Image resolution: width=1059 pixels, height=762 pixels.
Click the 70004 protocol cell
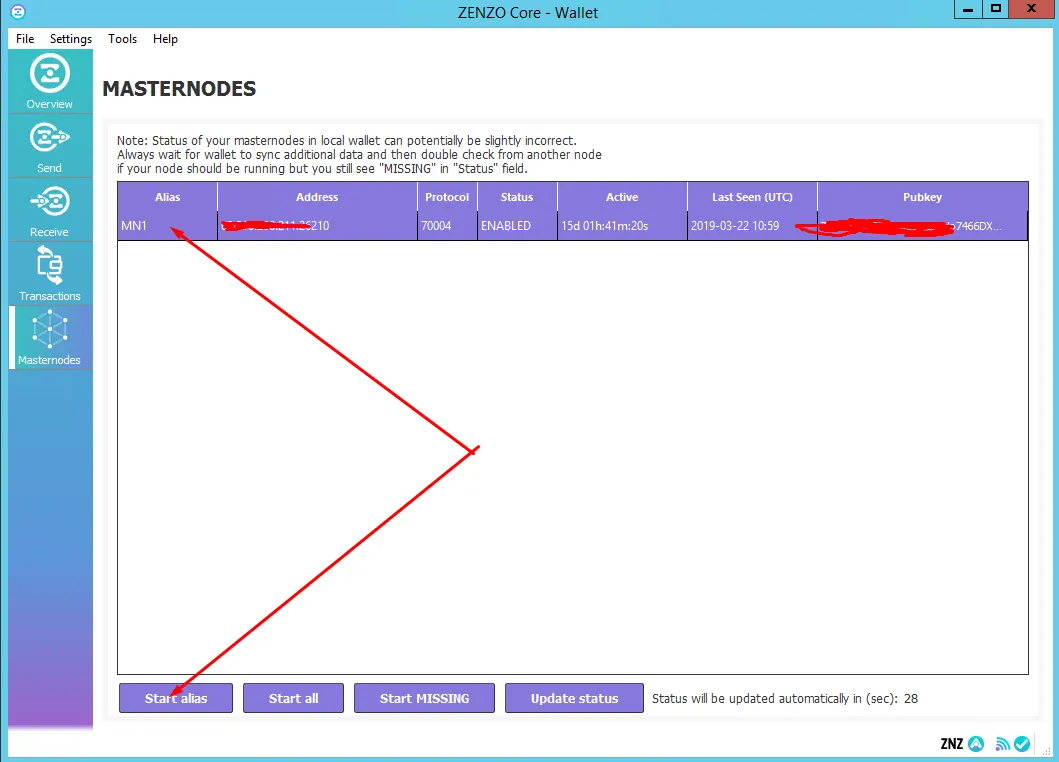(x=447, y=226)
